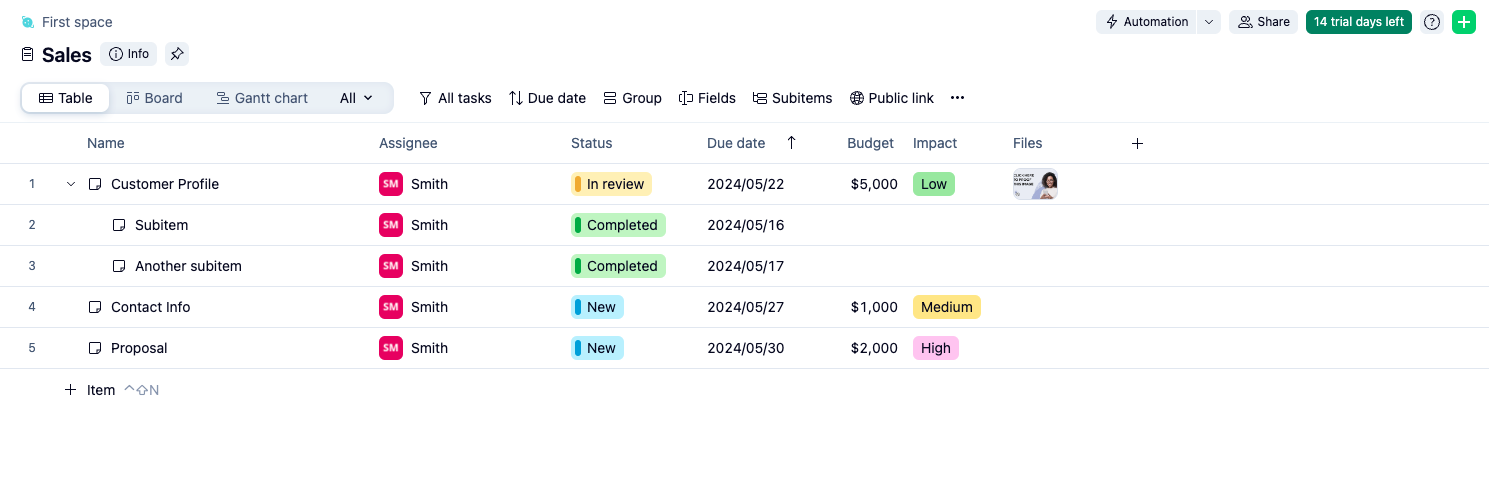Image resolution: width=1489 pixels, height=496 pixels.
Task: Click the Smith avatar in Customer Profile row
Action: (x=391, y=184)
